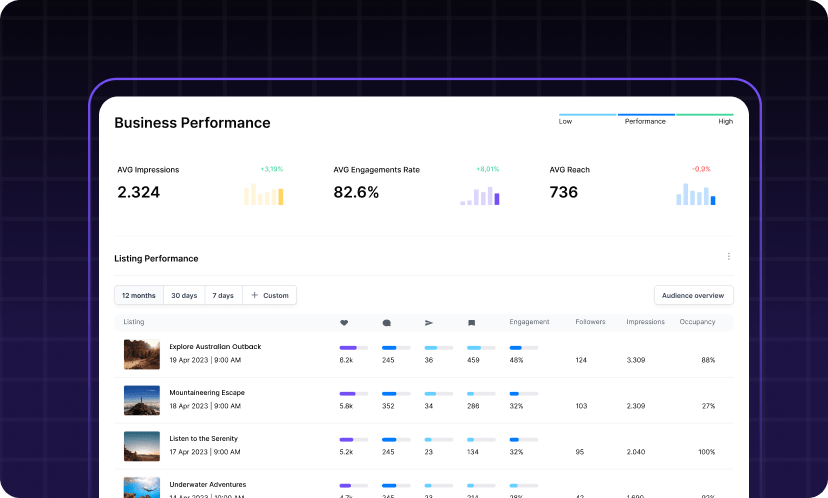This screenshot has height=498, width=828.
Task: Click the bookmark saves column icon
Action: coord(472,323)
